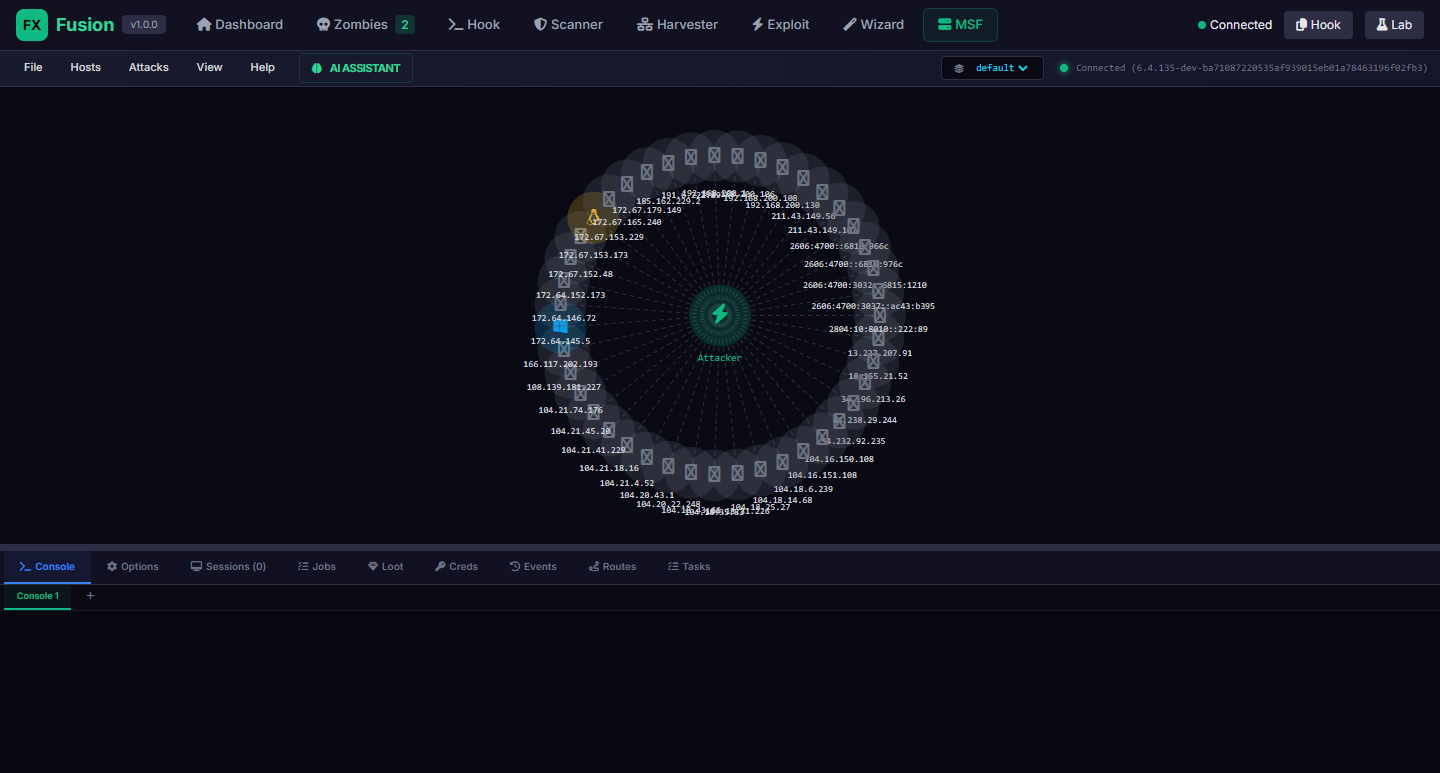Click the 104.21.4.52 host label
The image size is (1440, 773).
(x=627, y=484)
